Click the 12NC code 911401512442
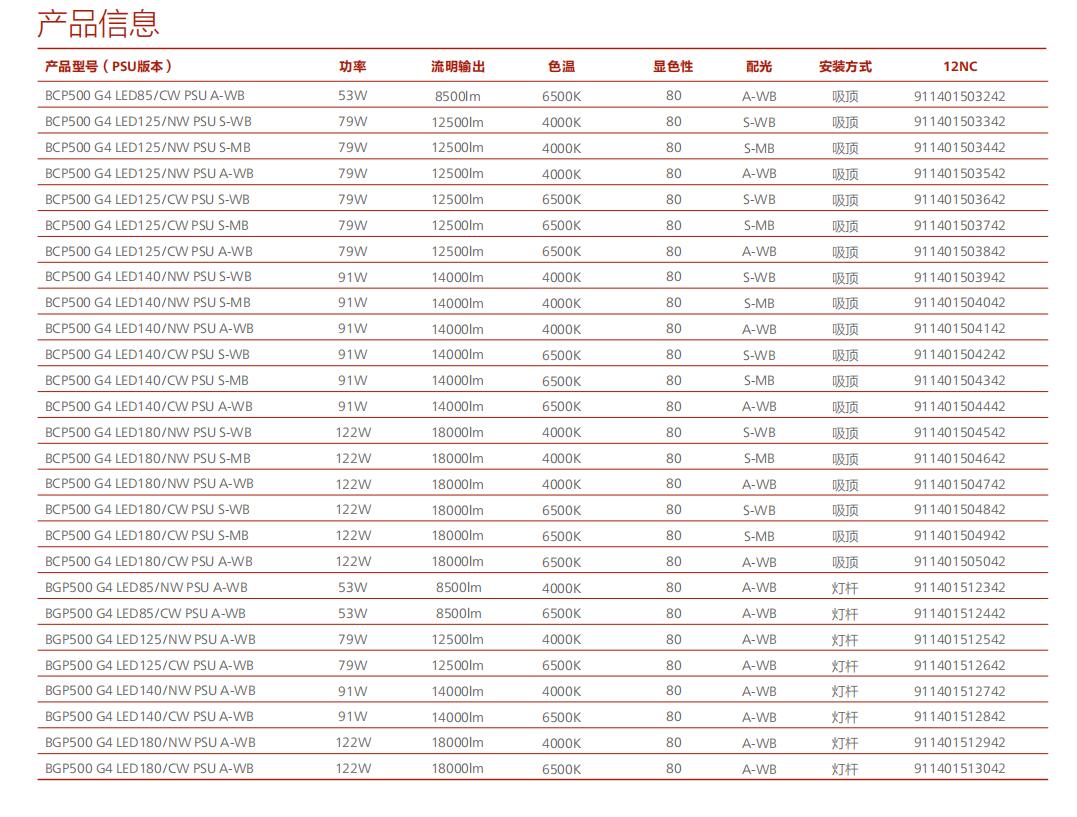 click(x=959, y=614)
